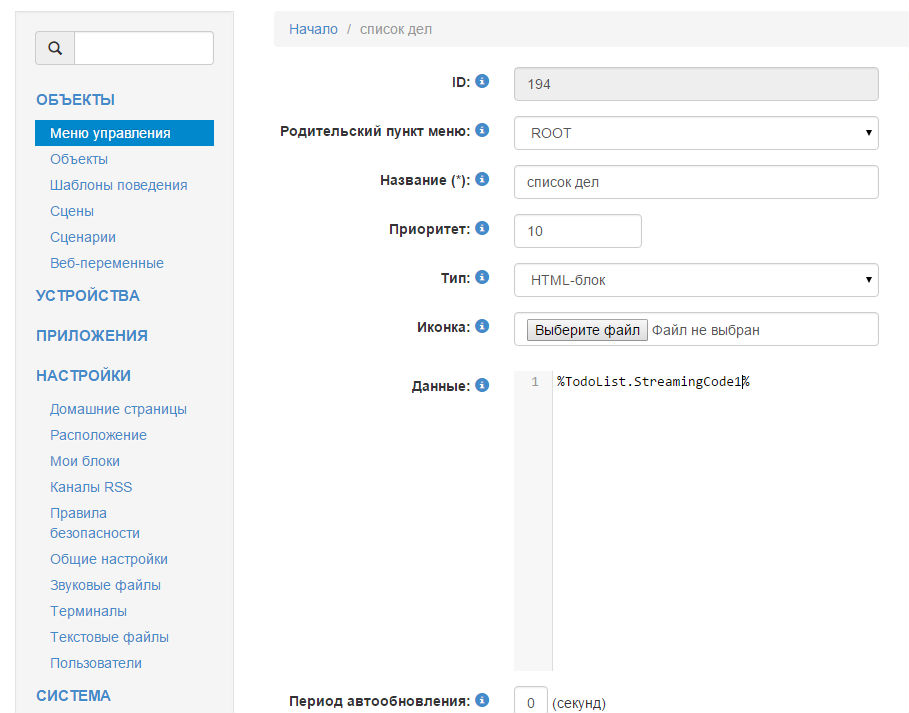909x713 pixels.
Task: Go to Начало breadcrumb link
Action: pyautogui.click(x=313, y=29)
